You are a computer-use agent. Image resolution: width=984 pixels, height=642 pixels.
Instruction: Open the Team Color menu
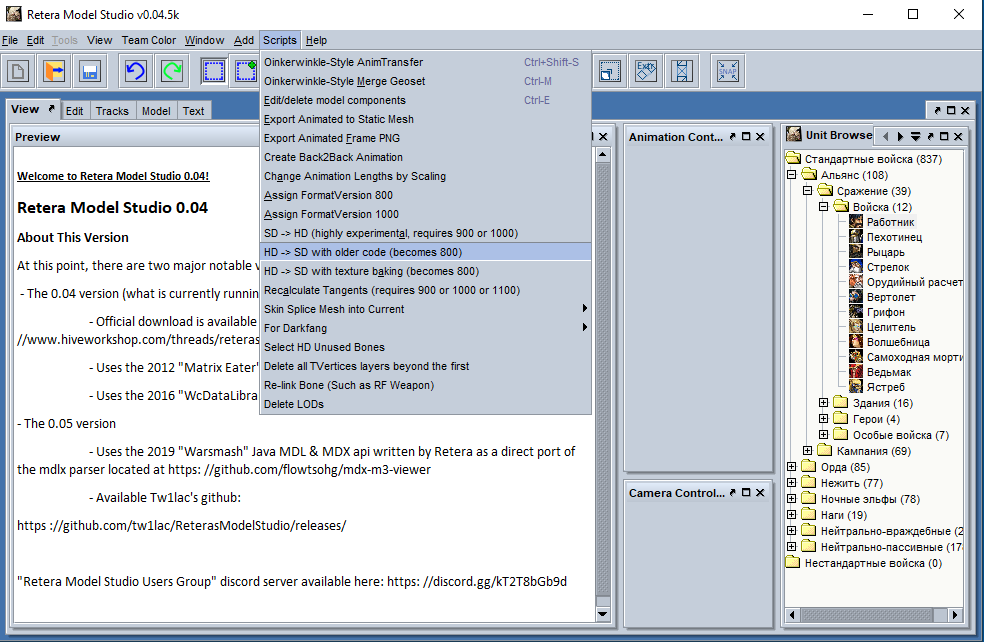[x=149, y=40]
